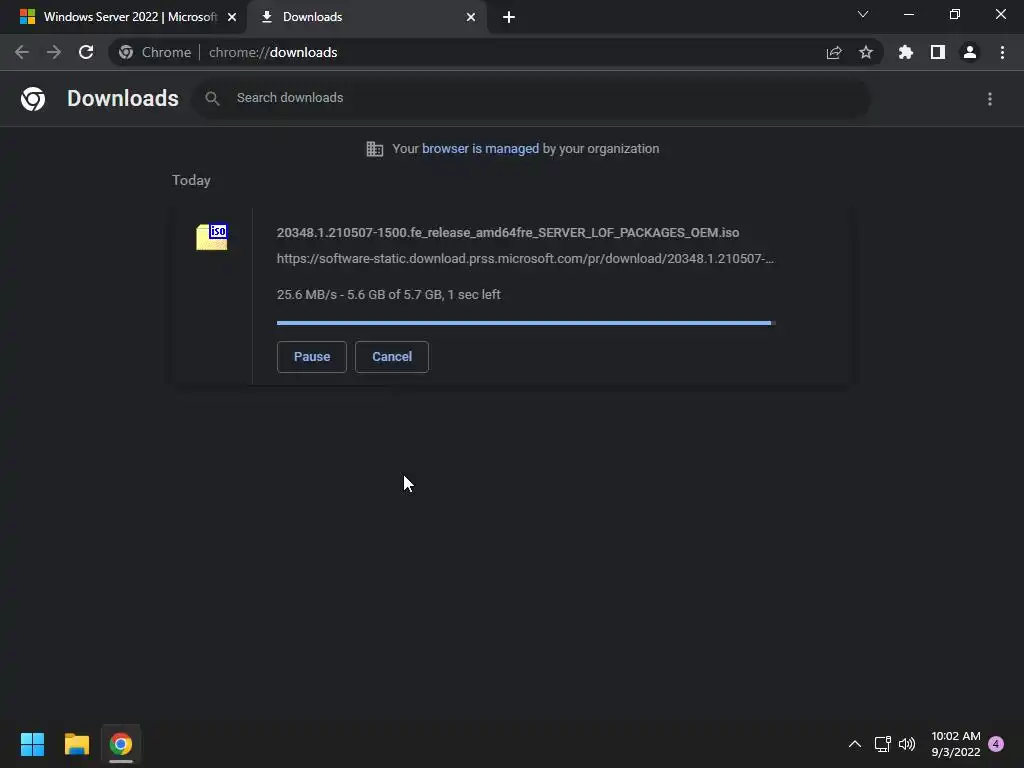Click the search magnifier icon
Image resolution: width=1024 pixels, height=768 pixels.
212,99
